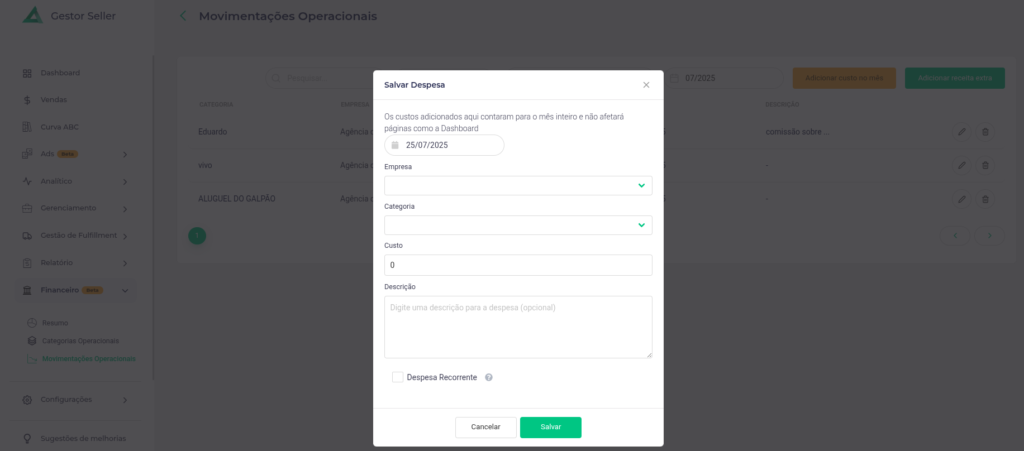Viewport: 1024px width, 451px height.
Task: Enable the Despesa Recorrente checkbox
Action: click(x=398, y=377)
